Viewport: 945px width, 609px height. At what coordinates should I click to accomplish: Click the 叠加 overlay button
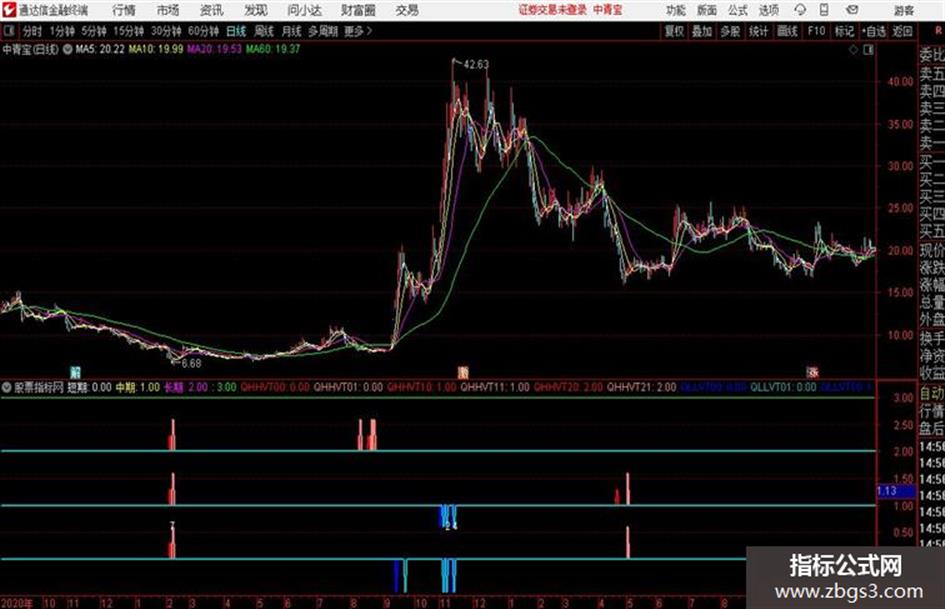coord(702,31)
